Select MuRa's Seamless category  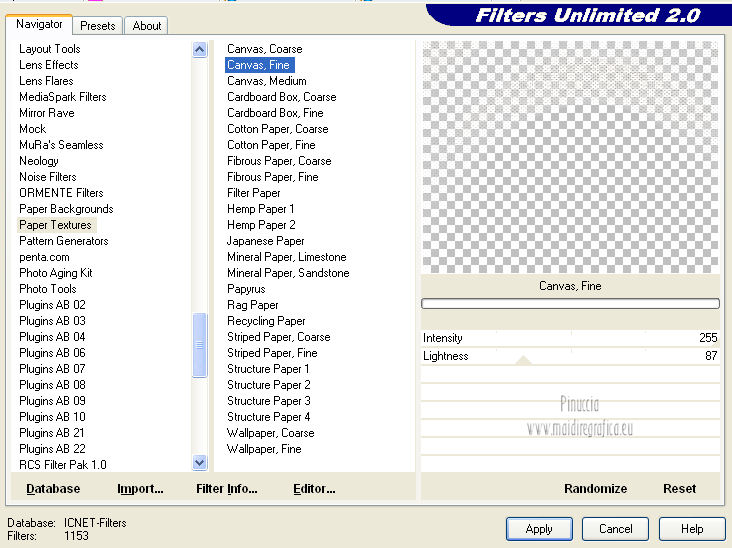(61, 145)
